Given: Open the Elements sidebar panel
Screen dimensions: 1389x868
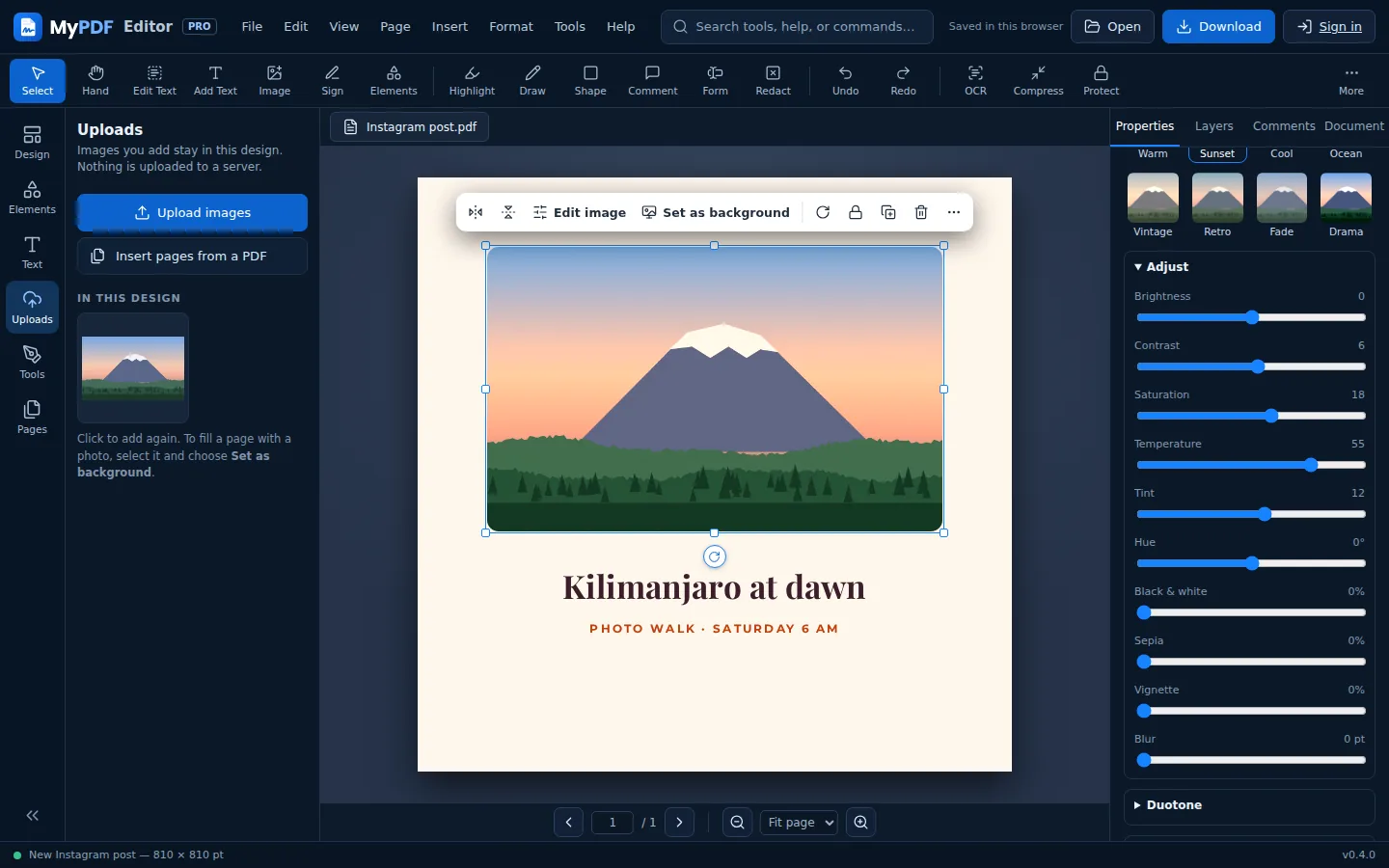Looking at the screenshot, I should point(32,197).
